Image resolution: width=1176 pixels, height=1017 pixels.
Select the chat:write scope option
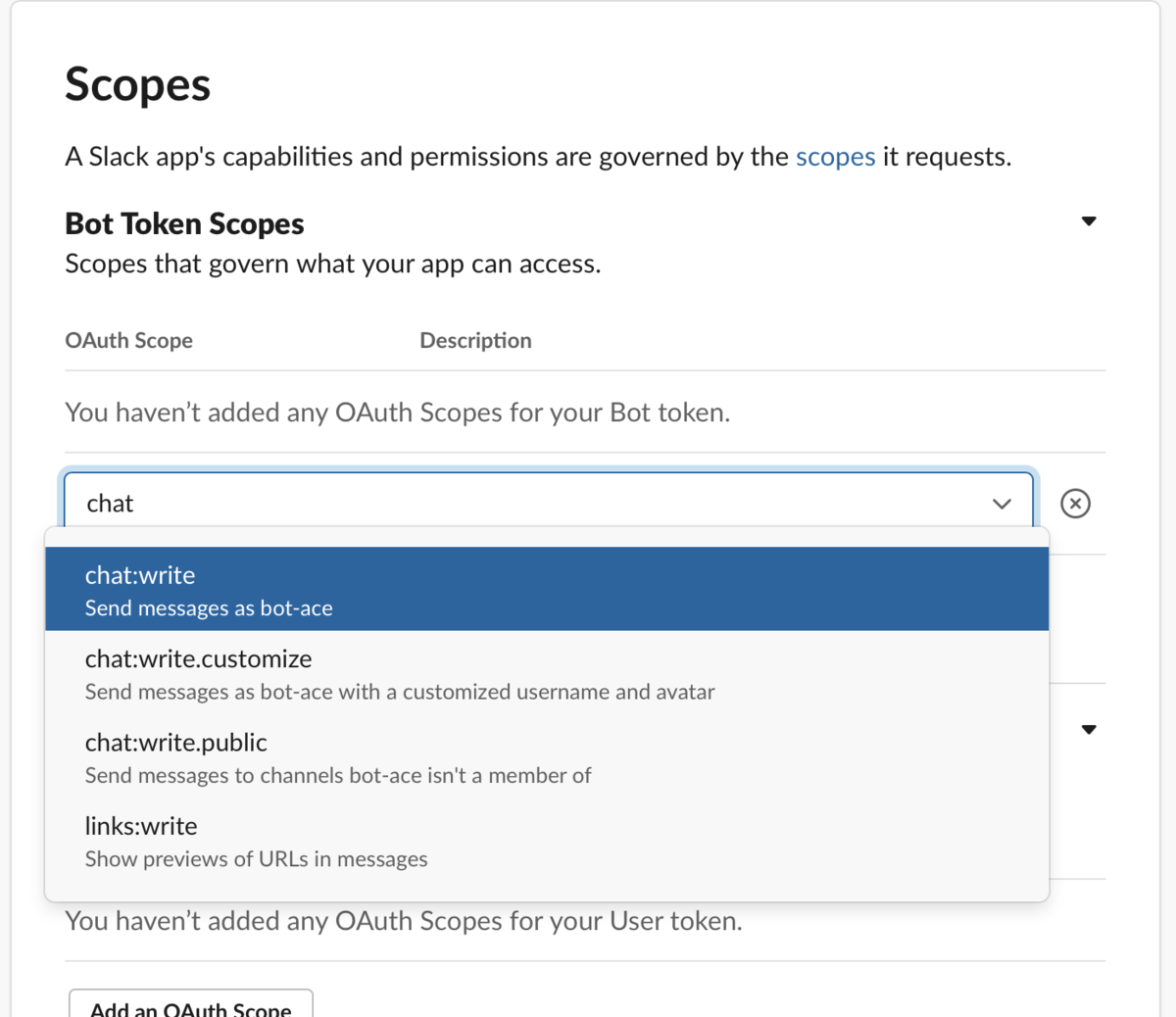point(547,589)
